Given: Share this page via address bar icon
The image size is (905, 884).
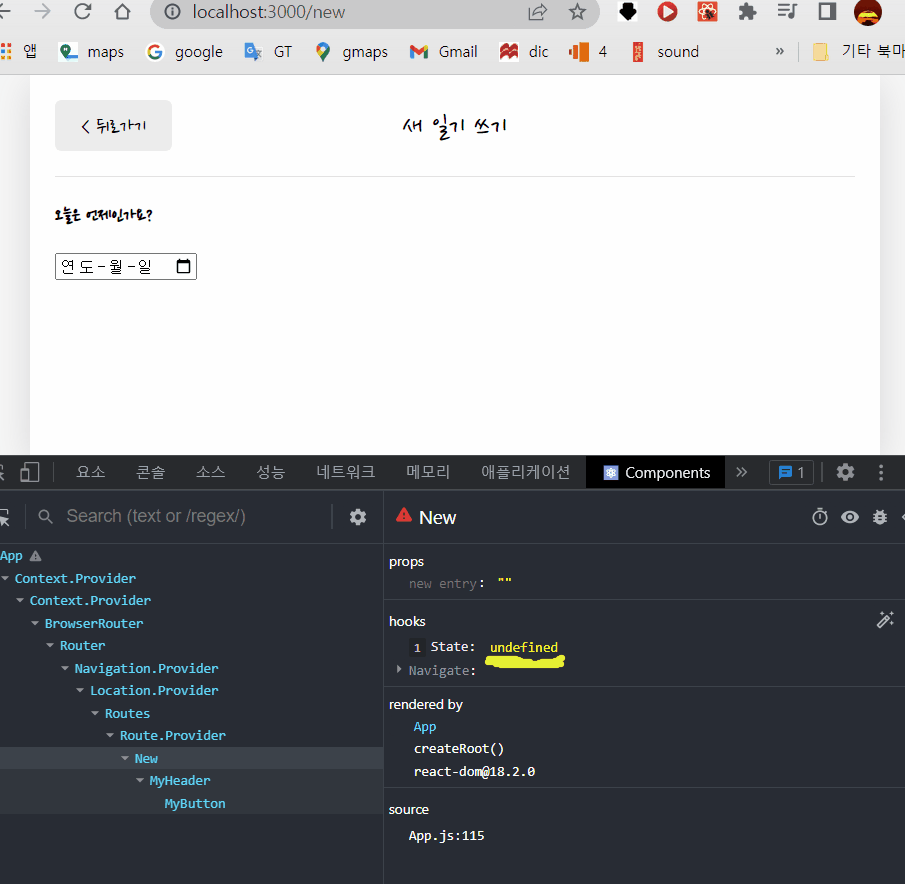Looking at the screenshot, I should point(537,12).
